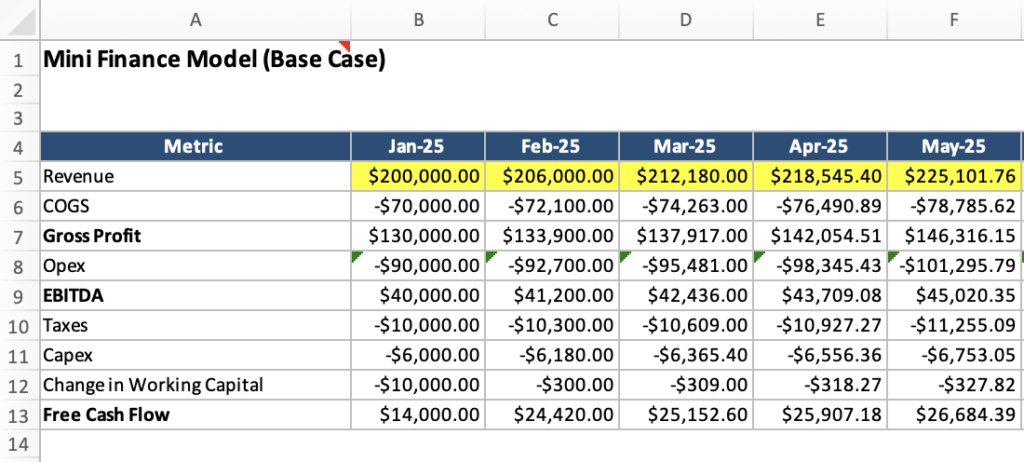Click the May-25 Free Cash Flow value

[x=953, y=414]
